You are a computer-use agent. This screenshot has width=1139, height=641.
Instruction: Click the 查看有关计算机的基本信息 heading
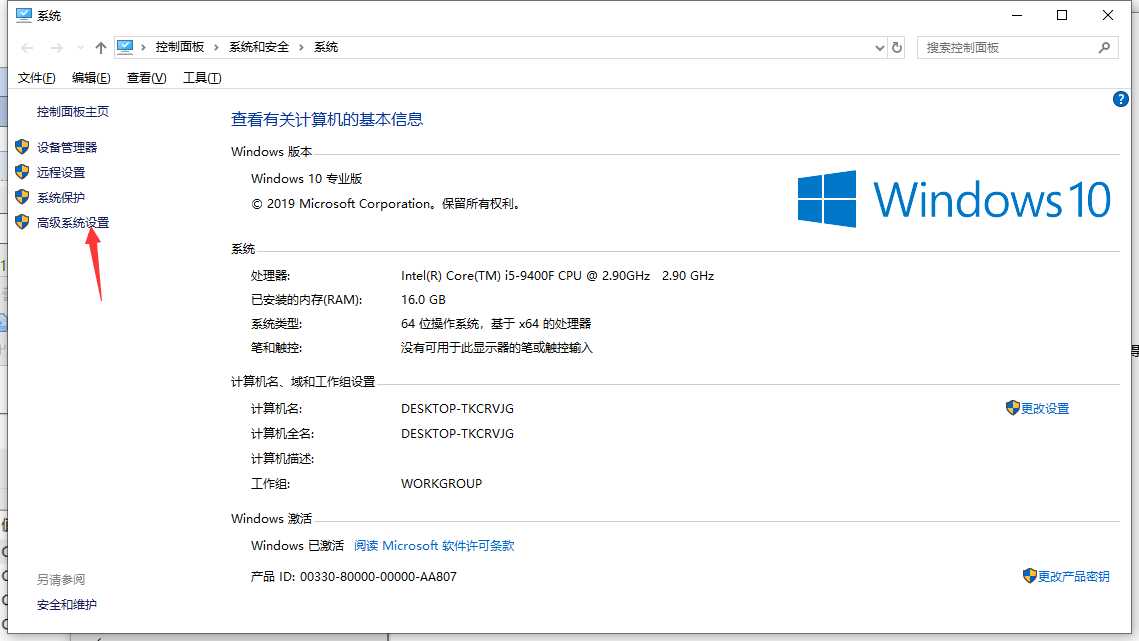pyautogui.click(x=327, y=119)
